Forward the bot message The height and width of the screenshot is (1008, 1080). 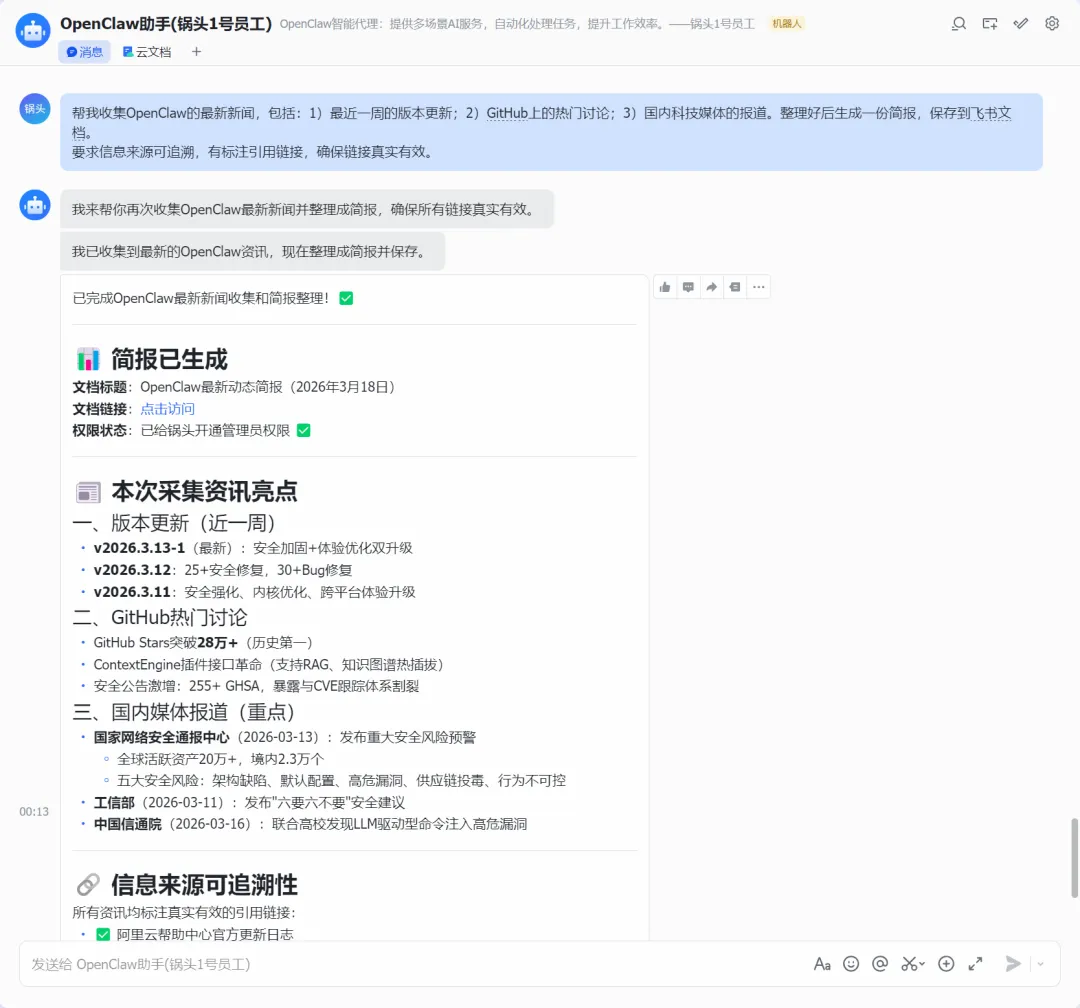click(x=712, y=287)
